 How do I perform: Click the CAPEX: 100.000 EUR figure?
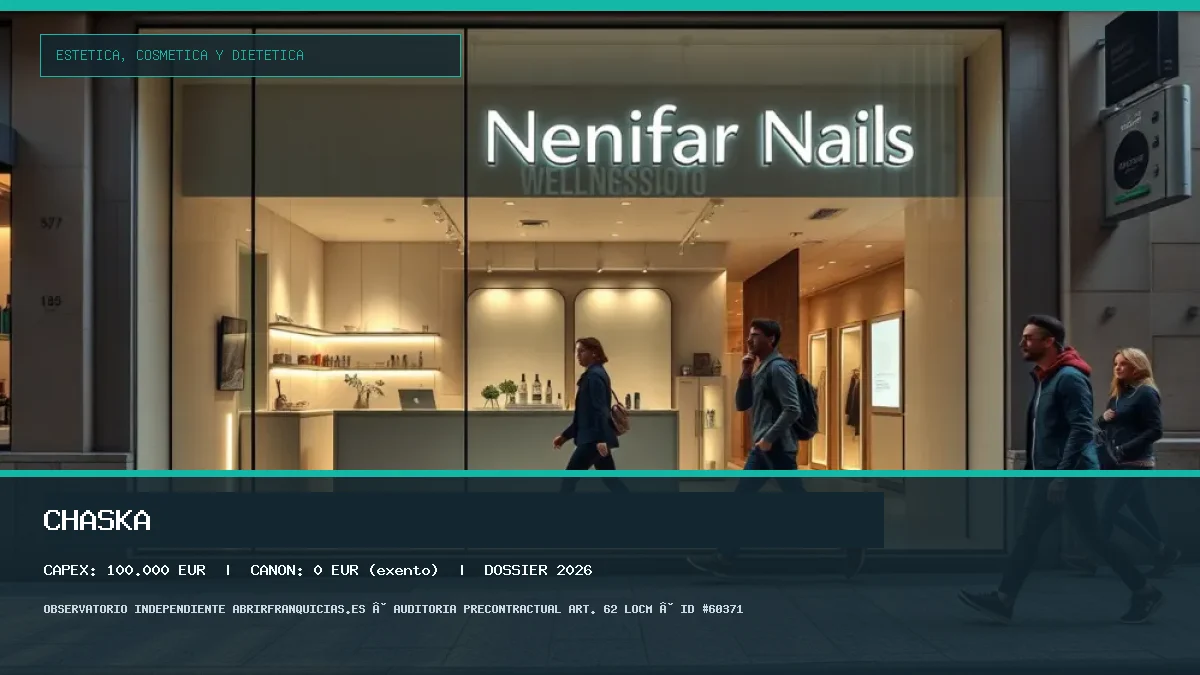tap(124, 570)
